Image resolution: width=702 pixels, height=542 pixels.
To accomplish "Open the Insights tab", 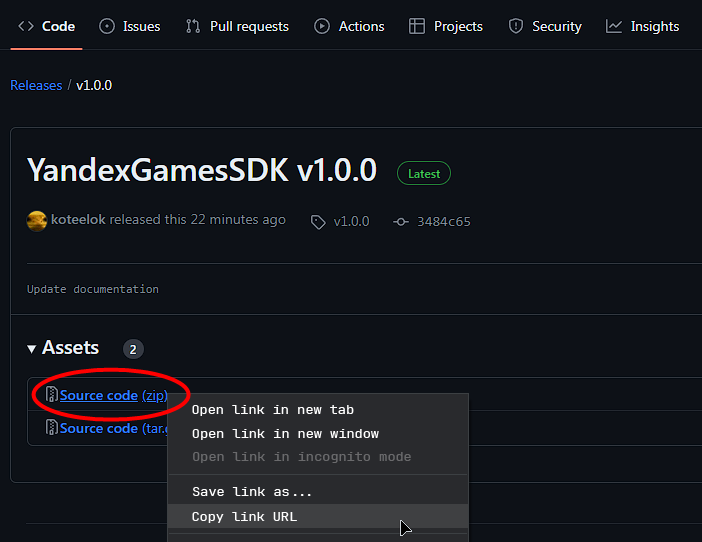I will 643,26.
